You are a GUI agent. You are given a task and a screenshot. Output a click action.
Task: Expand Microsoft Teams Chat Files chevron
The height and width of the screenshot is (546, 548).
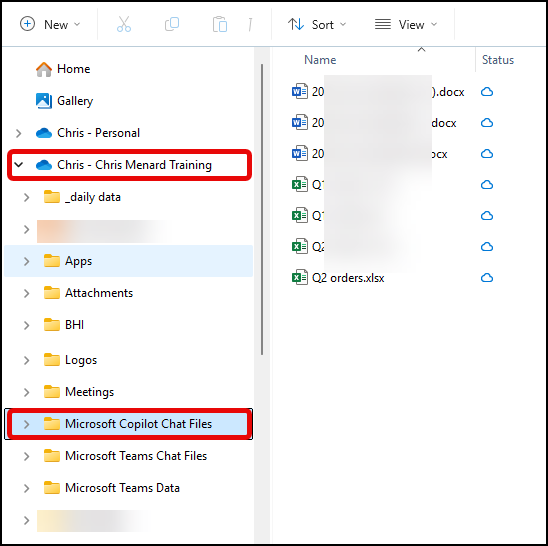27,457
